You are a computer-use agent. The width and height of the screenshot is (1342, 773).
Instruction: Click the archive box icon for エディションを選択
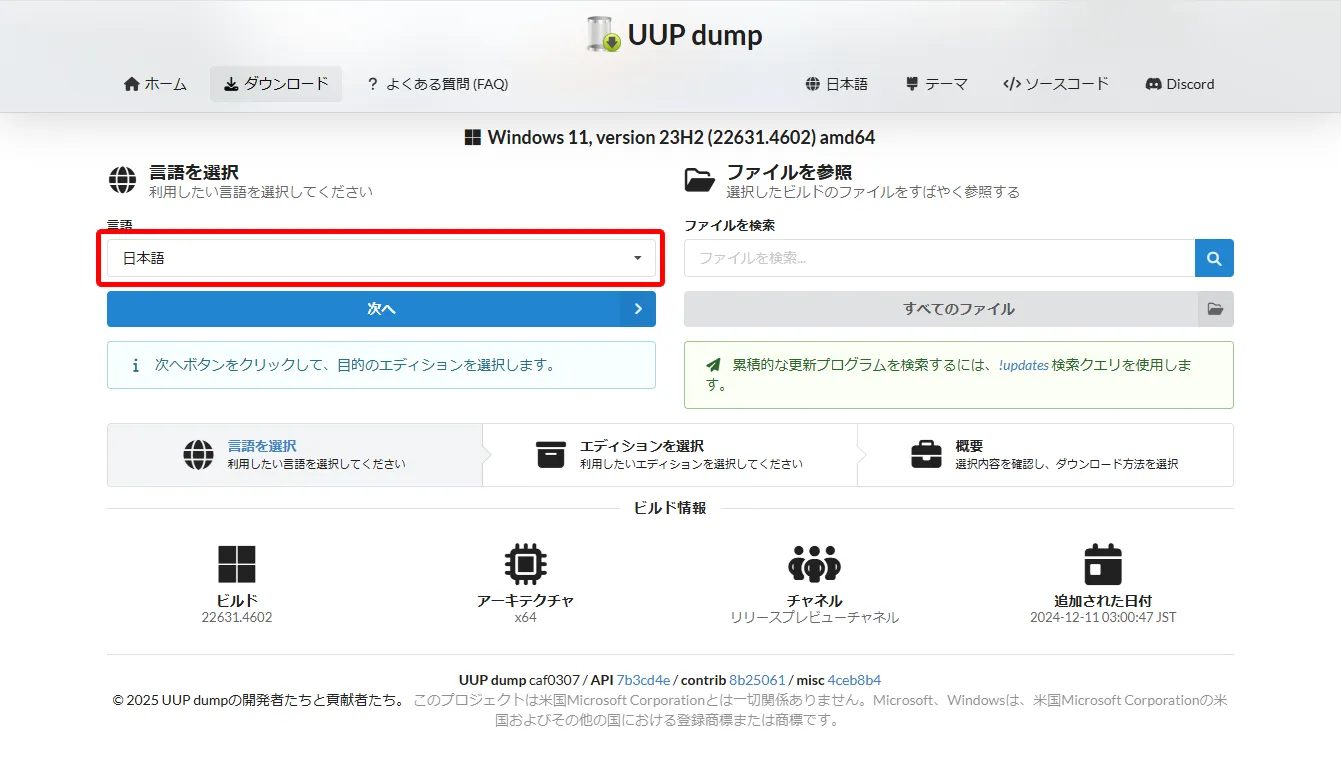551,455
